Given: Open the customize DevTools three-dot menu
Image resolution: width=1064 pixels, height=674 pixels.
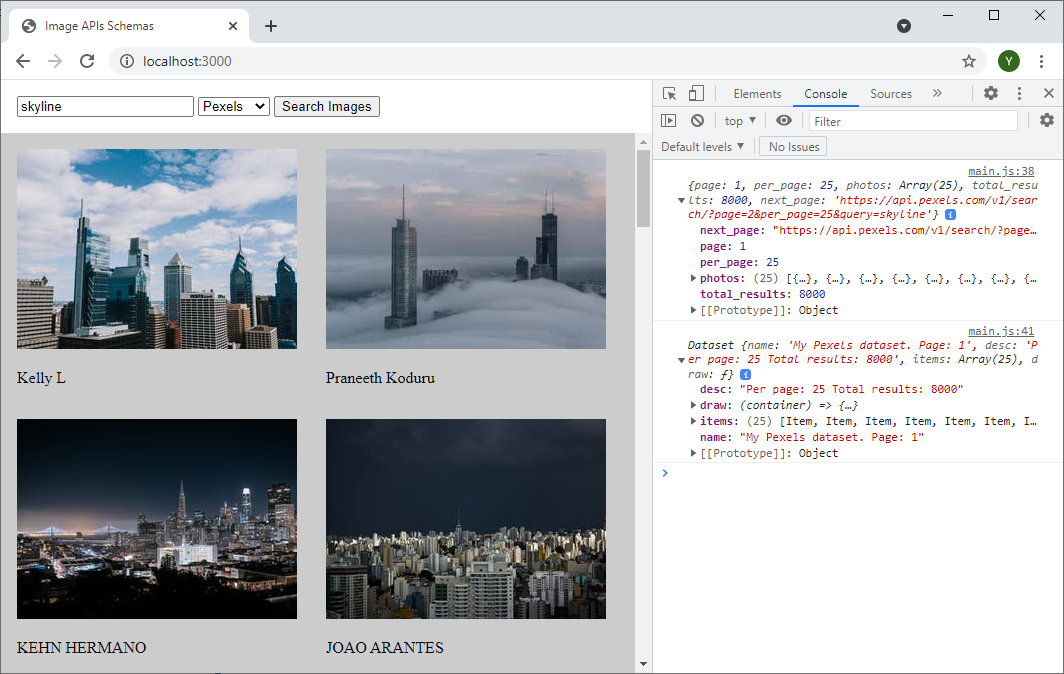Looking at the screenshot, I should point(1019,93).
